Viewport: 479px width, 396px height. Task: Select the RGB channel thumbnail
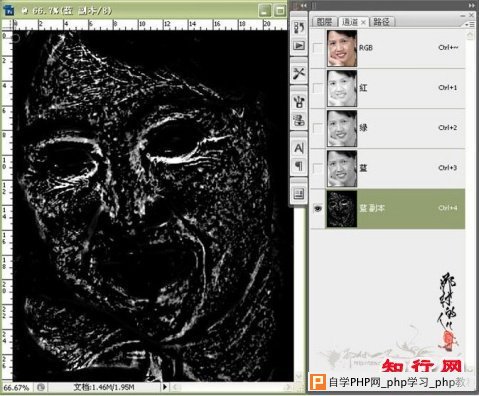[342, 48]
